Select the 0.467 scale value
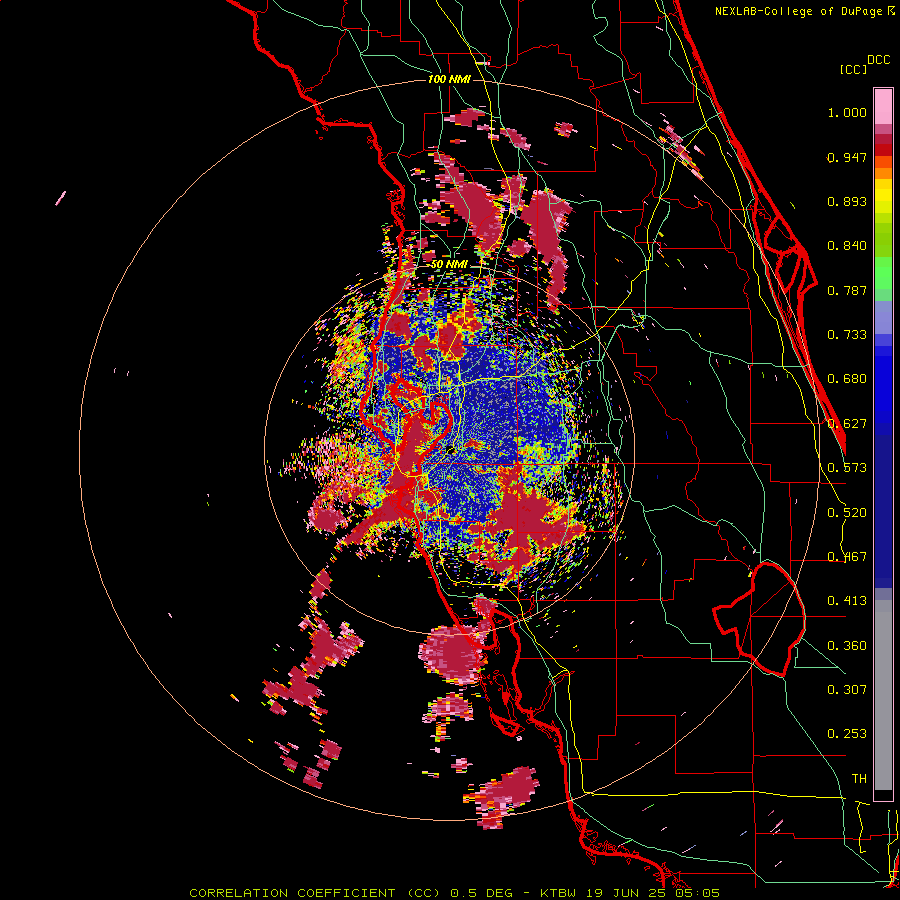 (x=847, y=557)
